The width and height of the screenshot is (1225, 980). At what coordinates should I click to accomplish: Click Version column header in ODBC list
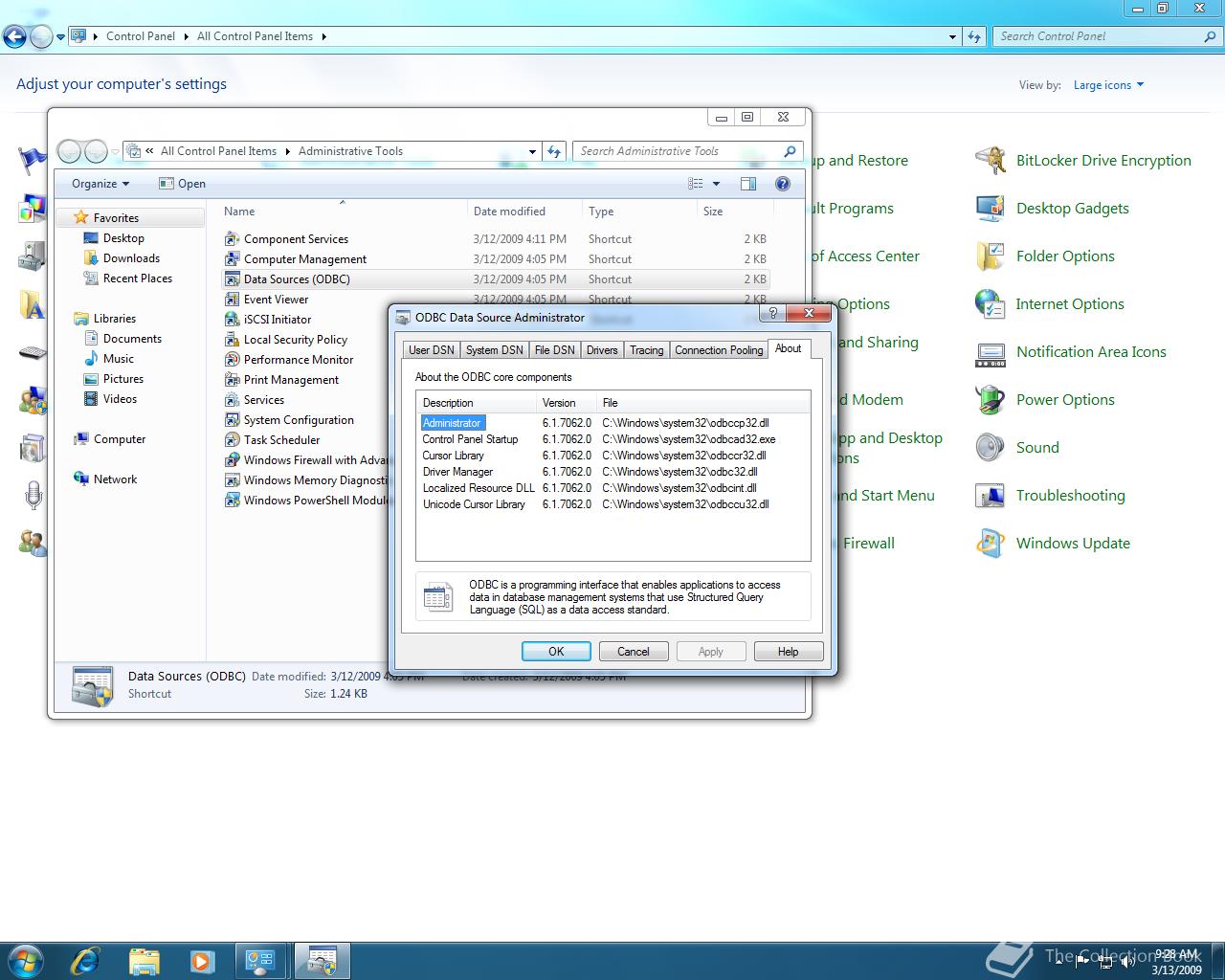[x=567, y=403]
